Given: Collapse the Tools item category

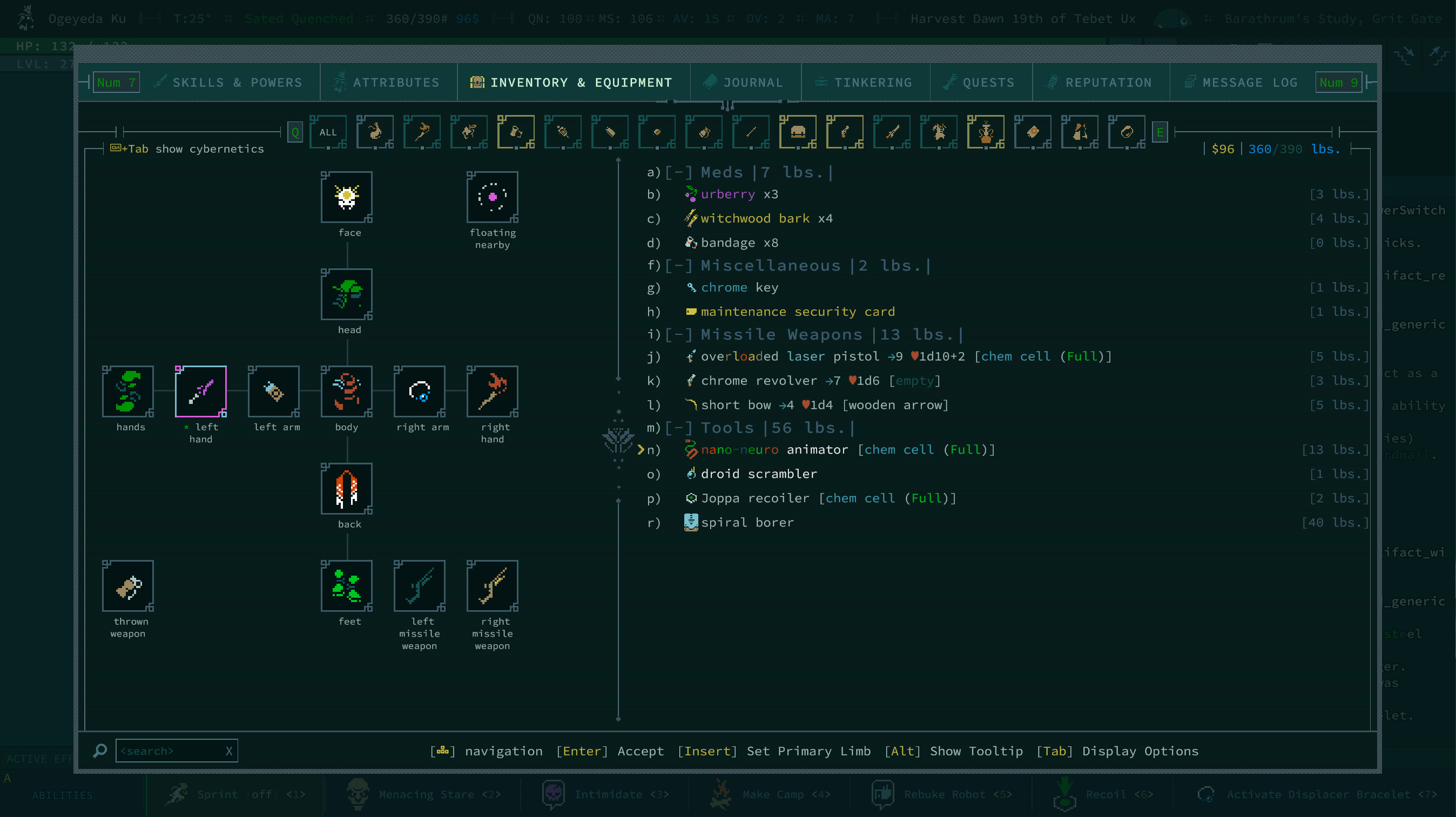Looking at the screenshot, I should [679, 428].
